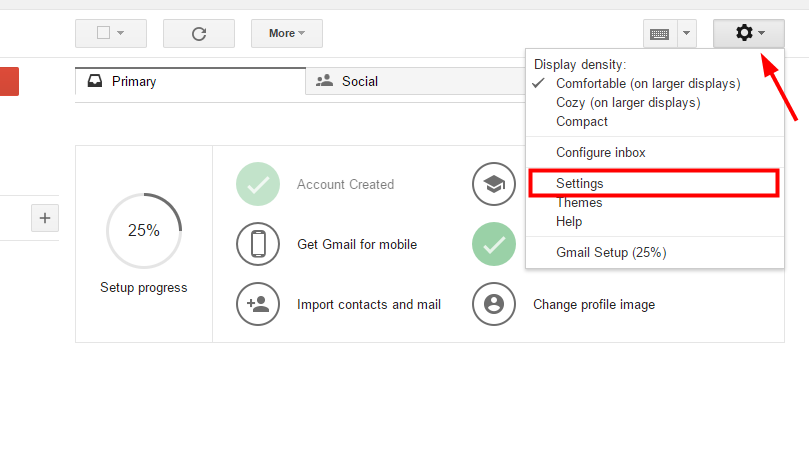Click the 25% setup progress circle
The height and width of the screenshot is (451, 809).
tap(144, 231)
